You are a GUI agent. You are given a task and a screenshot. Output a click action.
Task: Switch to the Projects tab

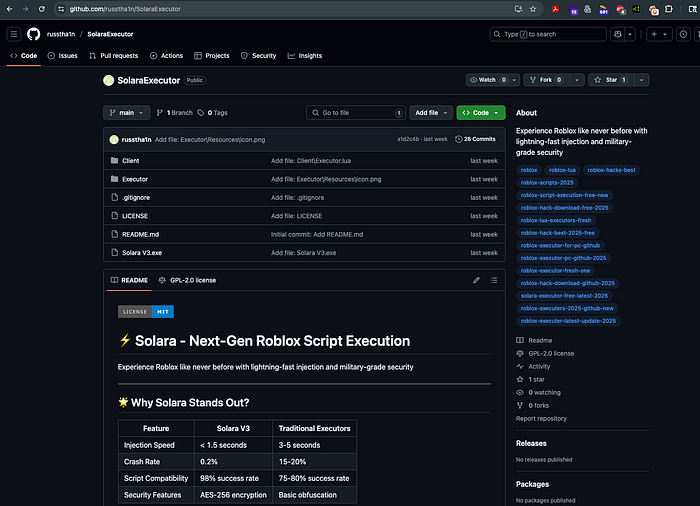212,55
